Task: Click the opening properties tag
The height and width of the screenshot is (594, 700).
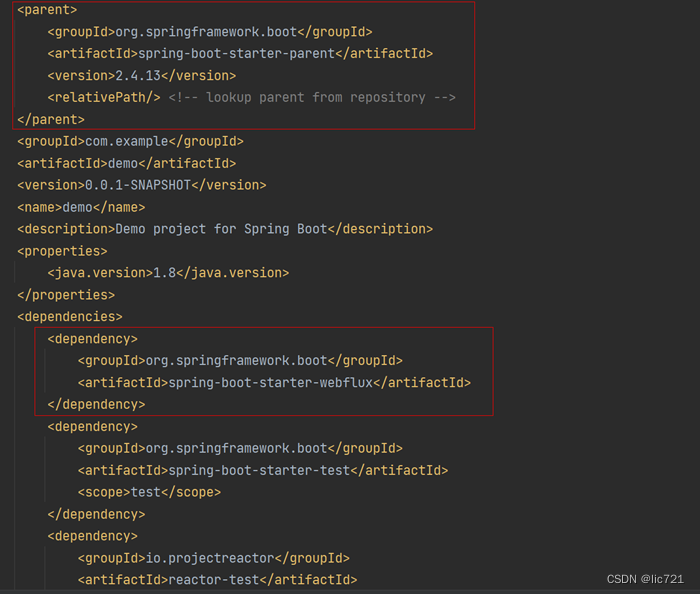Action: [x=62, y=251]
